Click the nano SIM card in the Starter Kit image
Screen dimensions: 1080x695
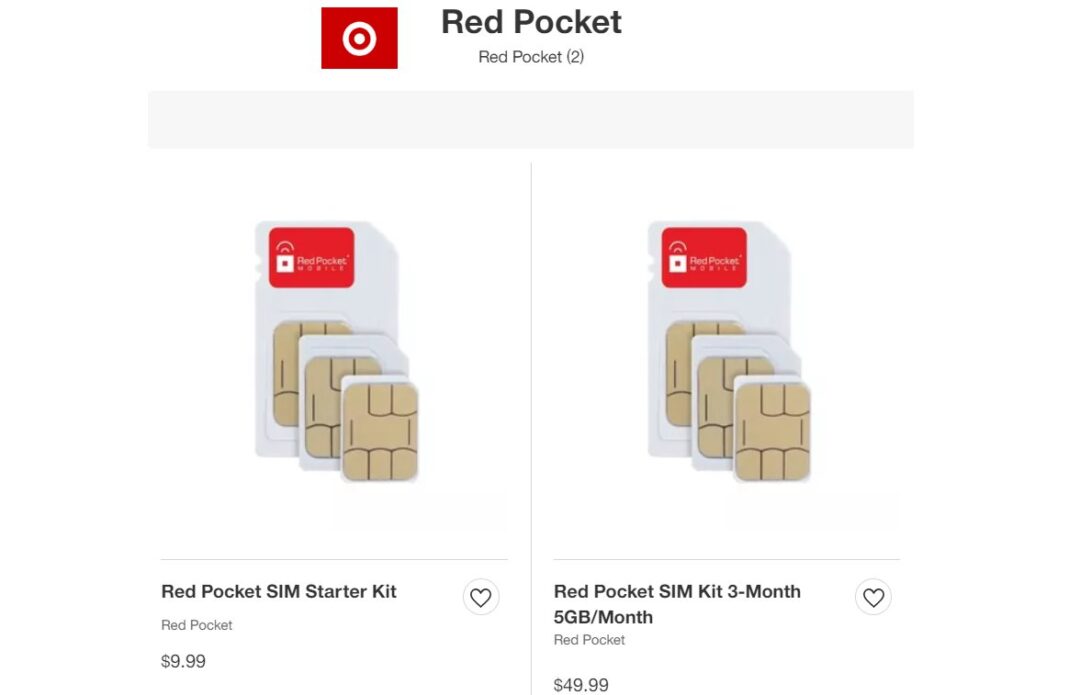(382, 430)
